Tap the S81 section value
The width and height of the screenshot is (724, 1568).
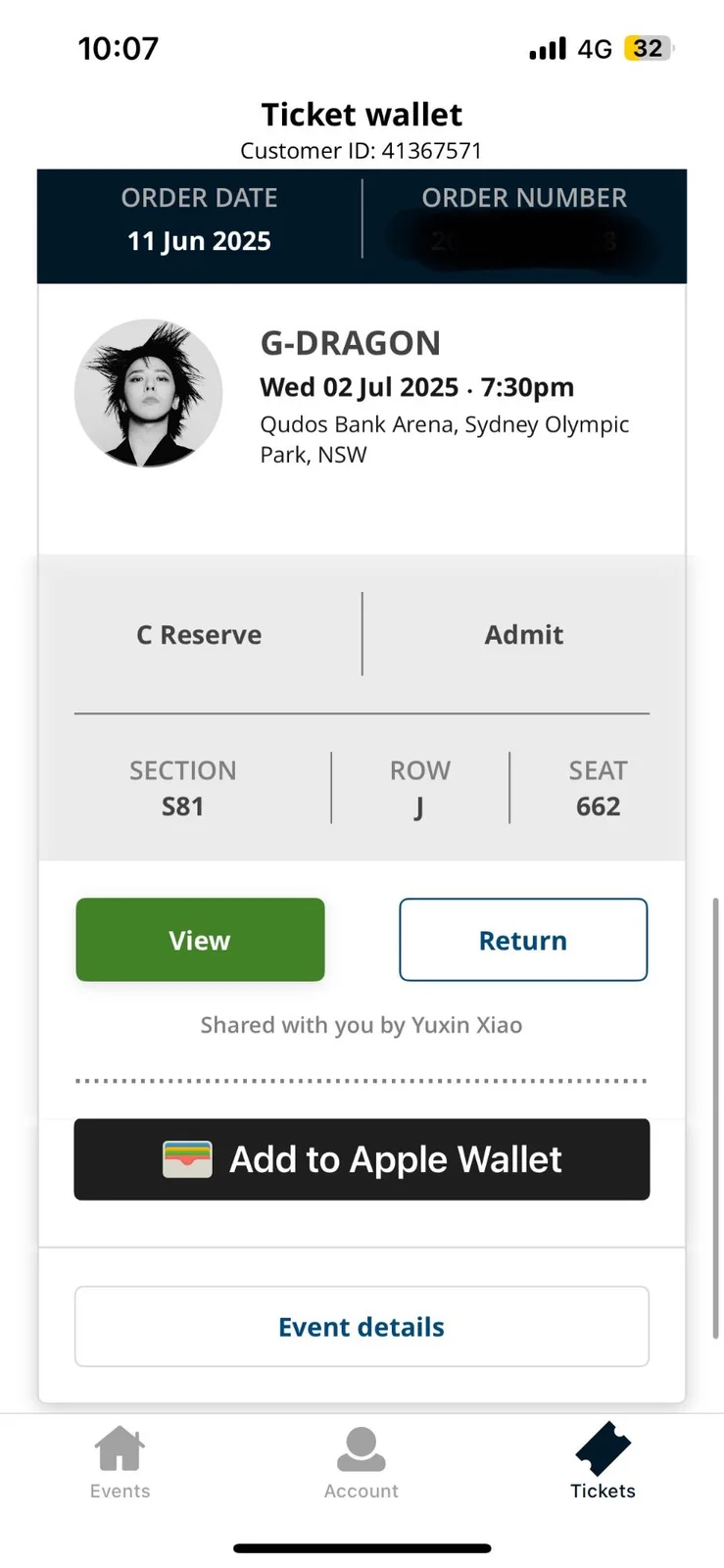point(182,807)
